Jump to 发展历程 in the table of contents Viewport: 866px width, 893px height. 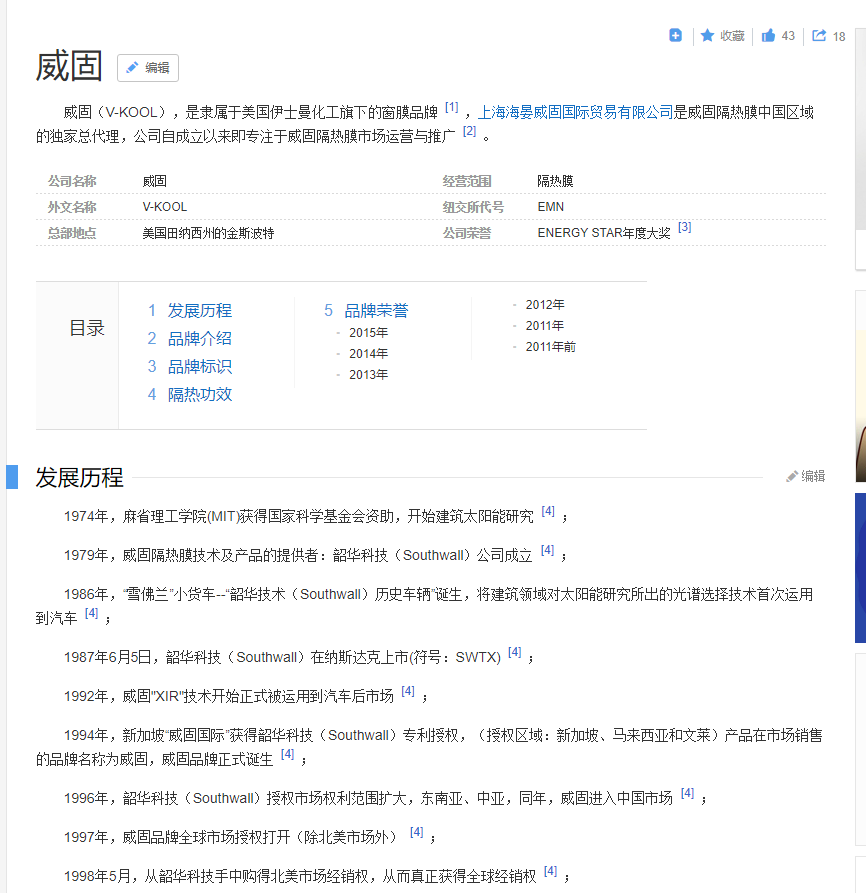199,310
